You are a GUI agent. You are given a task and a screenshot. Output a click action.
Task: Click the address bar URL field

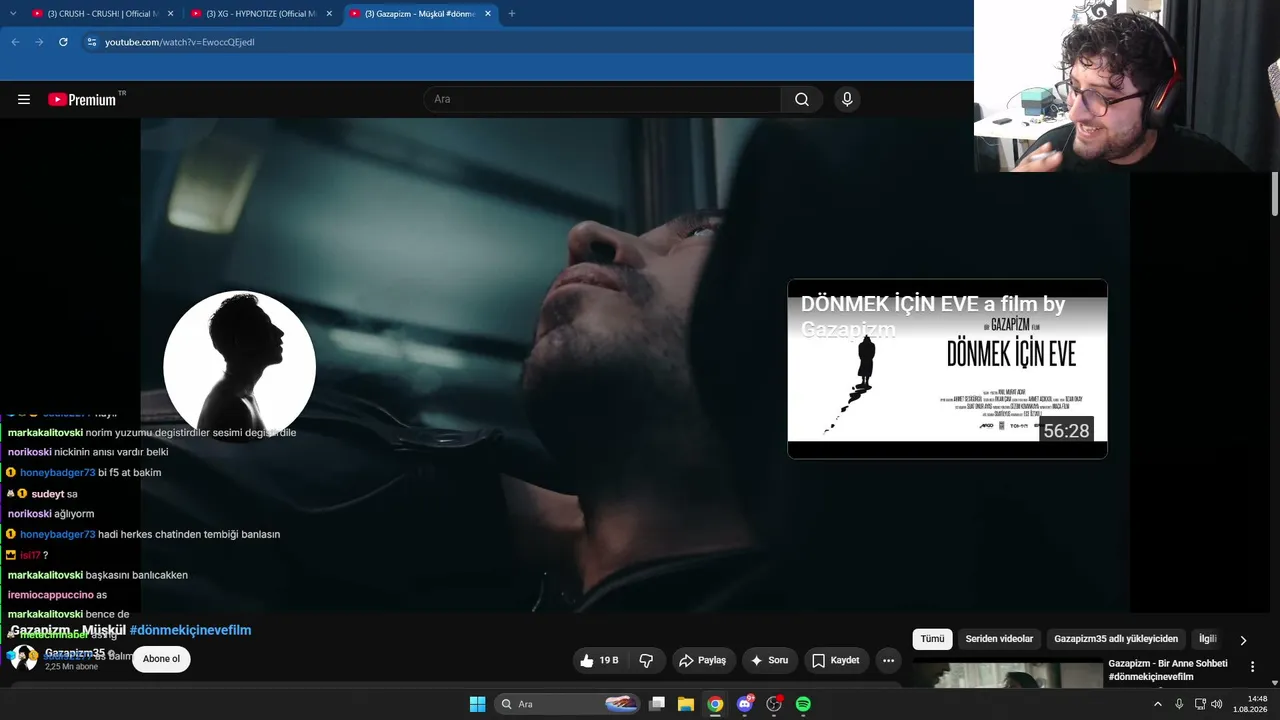pos(530,42)
